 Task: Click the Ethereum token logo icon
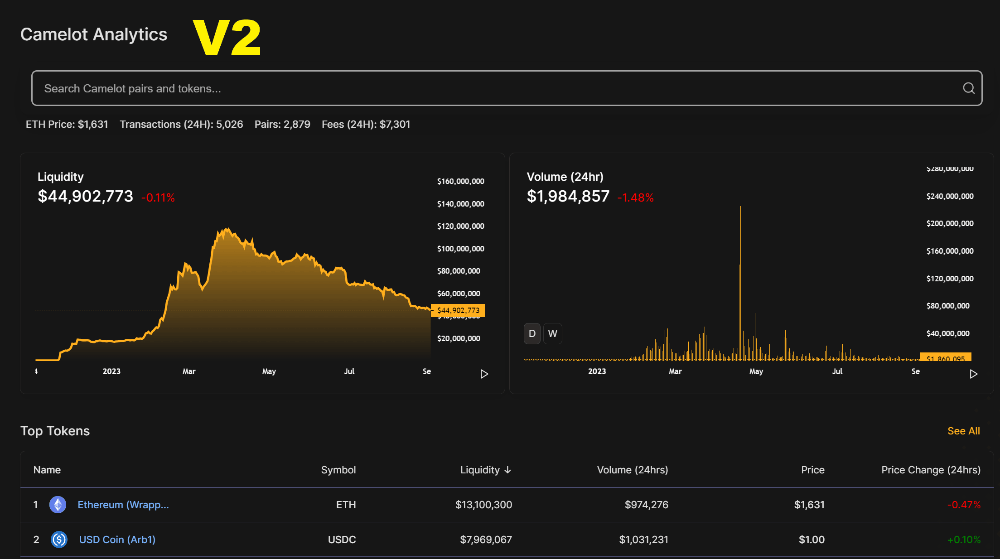pyautogui.click(x=58, y=505)
